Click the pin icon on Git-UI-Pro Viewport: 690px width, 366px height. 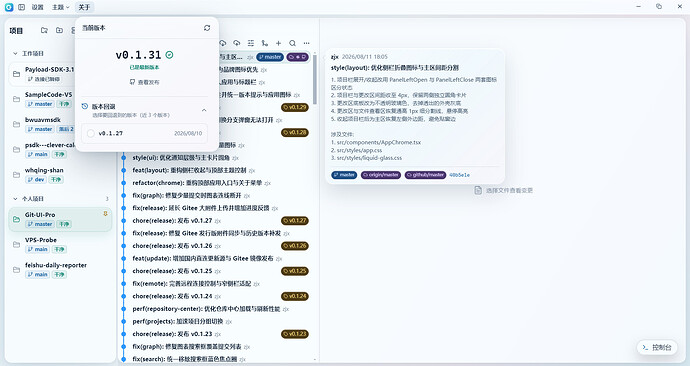(x=105, y=214)
